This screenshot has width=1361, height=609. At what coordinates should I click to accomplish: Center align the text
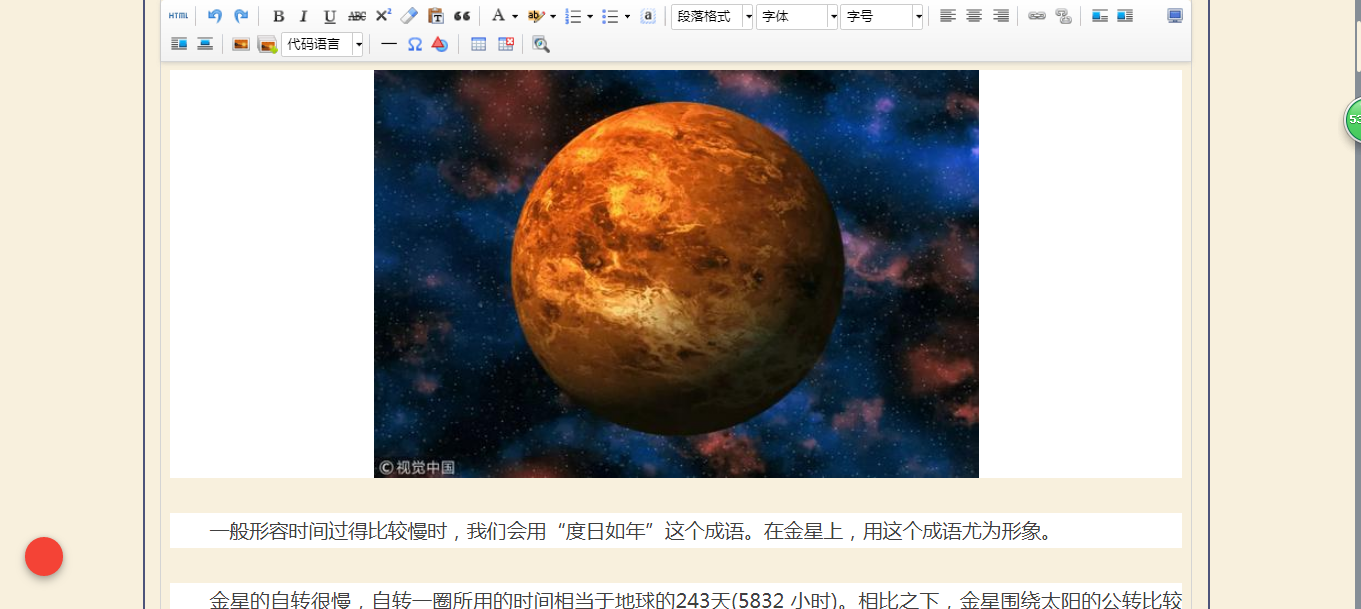point(974,16)
